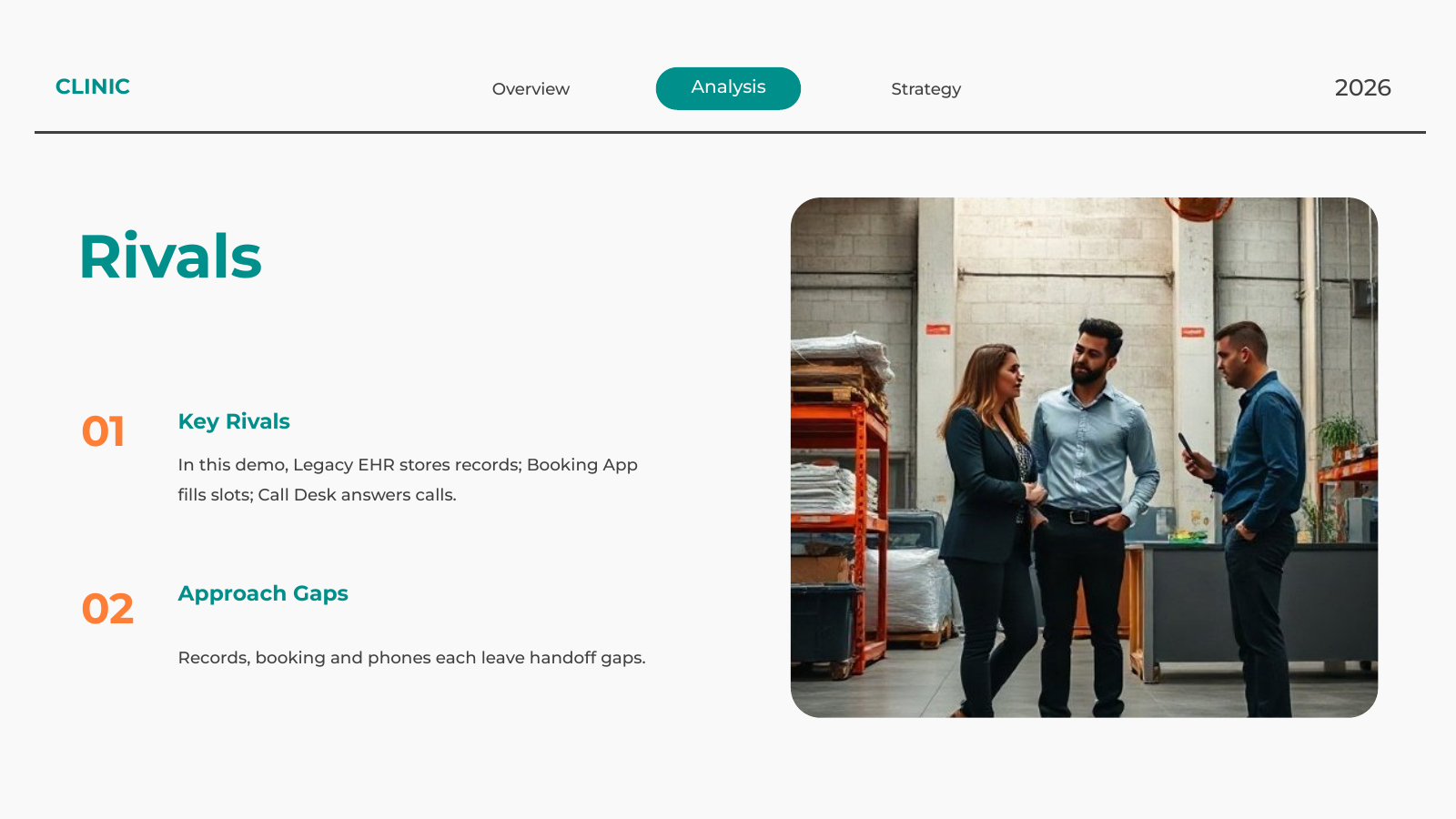
Task: Click the orange 01 number marker
Action: (x=103, y=431)
